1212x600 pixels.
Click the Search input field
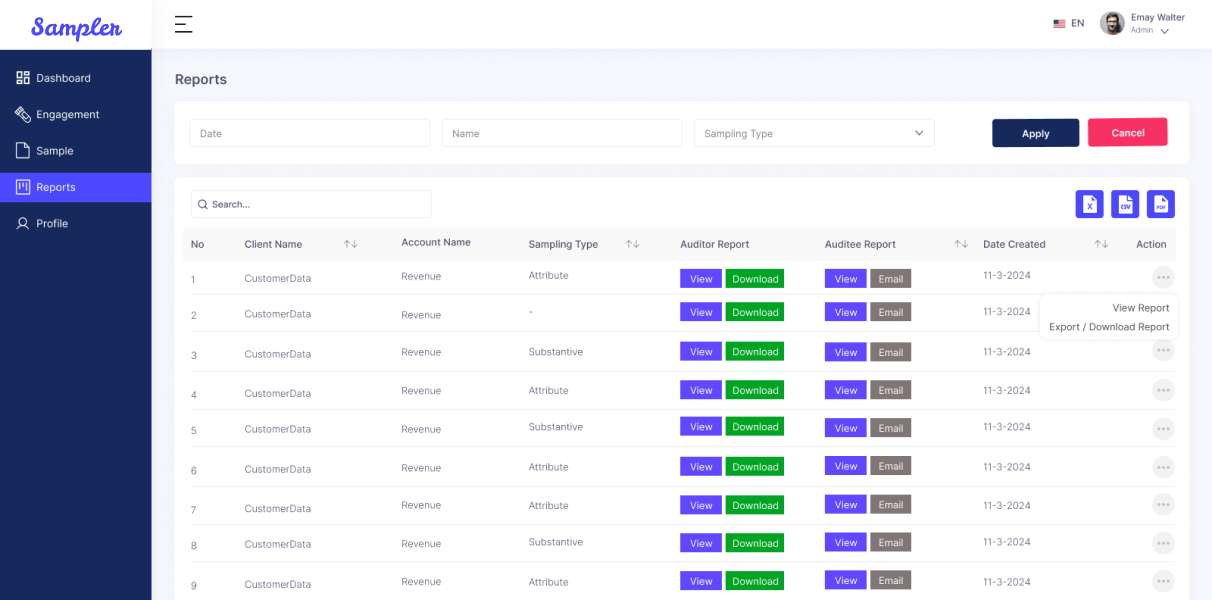point(311,204)
